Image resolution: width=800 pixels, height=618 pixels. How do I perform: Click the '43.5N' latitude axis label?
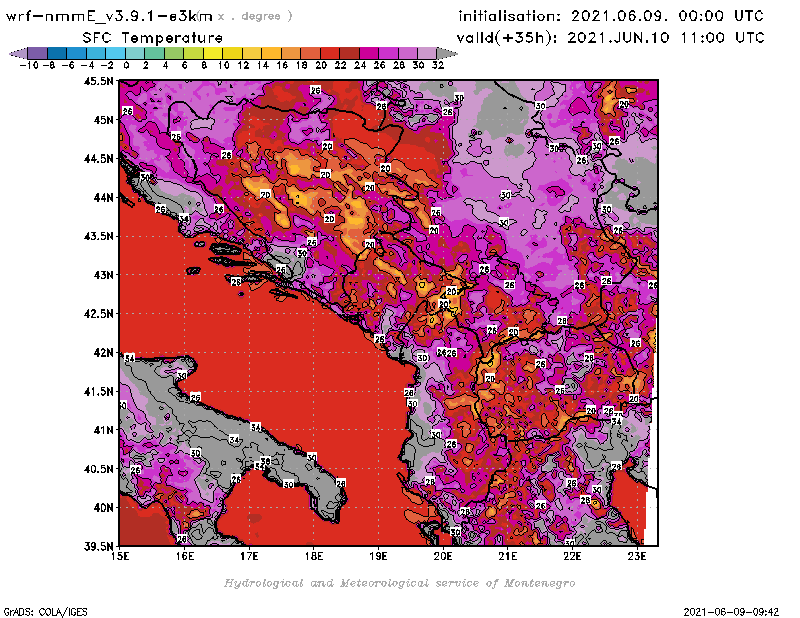pyautogui.click(x=98, y=236)
